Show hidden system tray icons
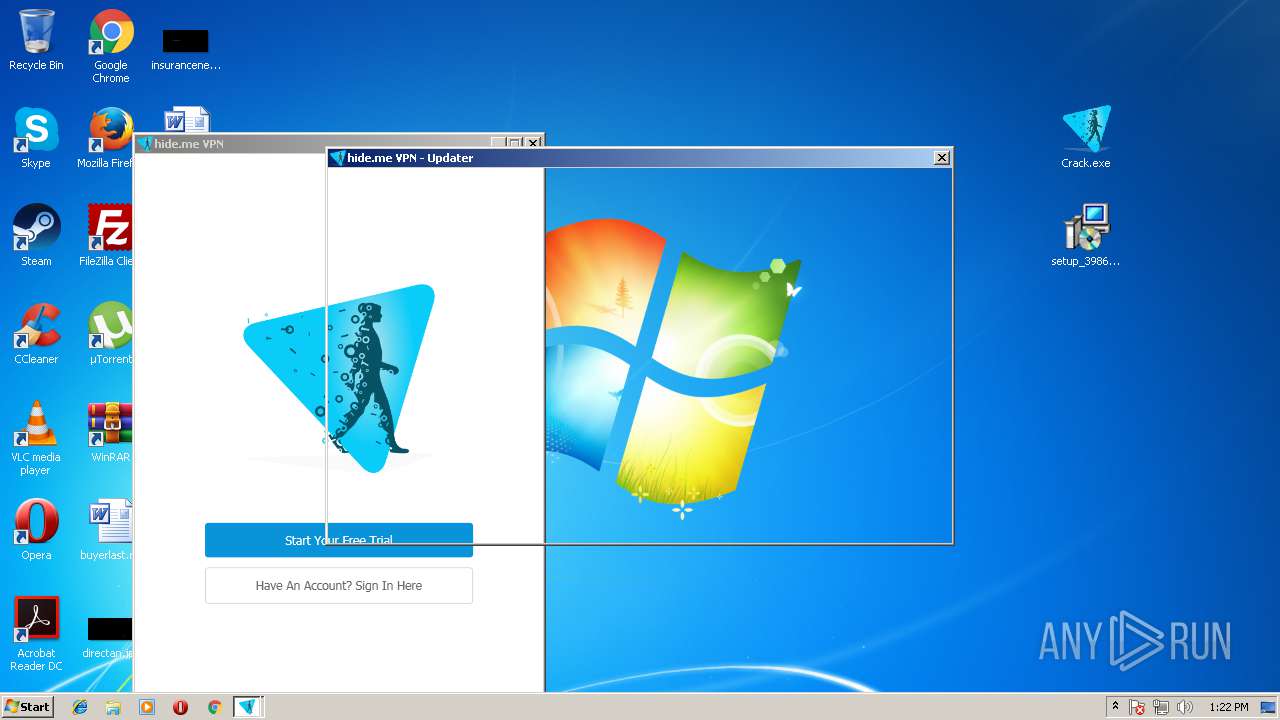 point(1115,707)
